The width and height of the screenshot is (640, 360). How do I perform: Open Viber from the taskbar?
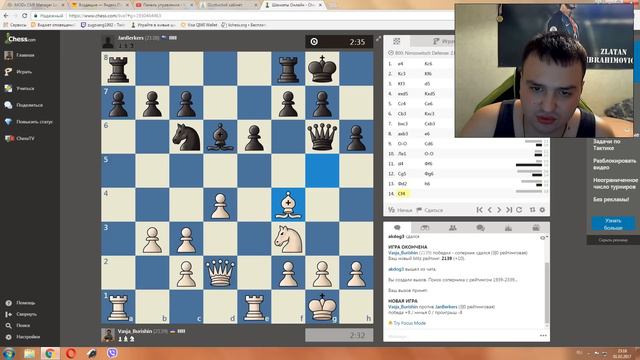(x=112, y=353)
